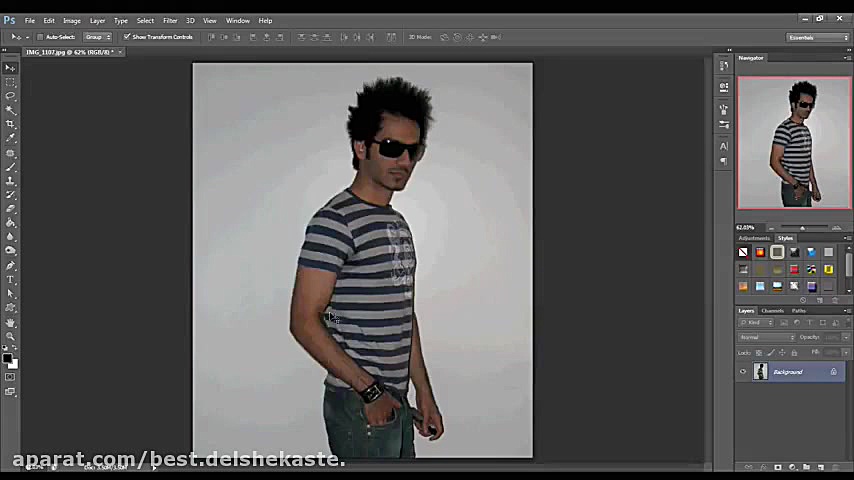Open the History panel icon
The height and width of the screenshot is (480, 854).
tap(723, 66)
